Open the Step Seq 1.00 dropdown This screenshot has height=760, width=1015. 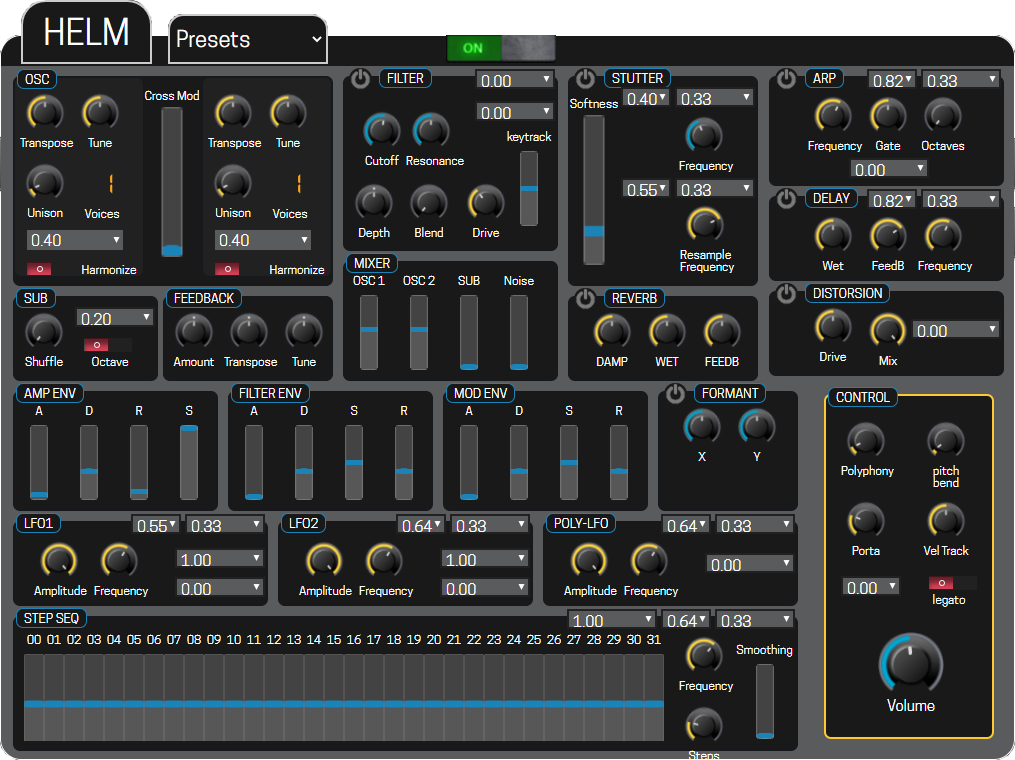tap(611, 620)
